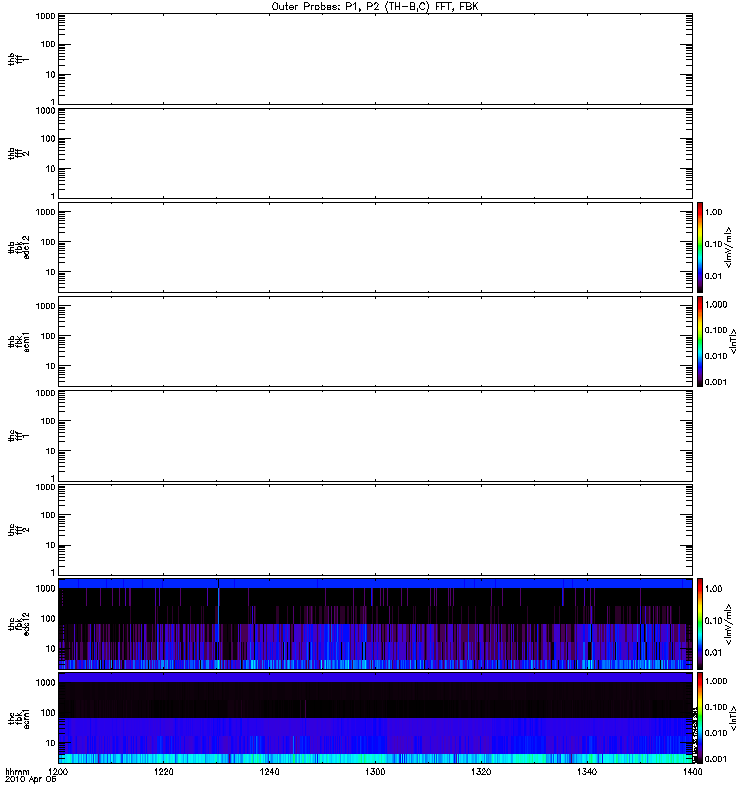This screenshot has height=800, width=750.
Task: Click the empty thb fff 2 plot panel
Action: pos(375,153)
